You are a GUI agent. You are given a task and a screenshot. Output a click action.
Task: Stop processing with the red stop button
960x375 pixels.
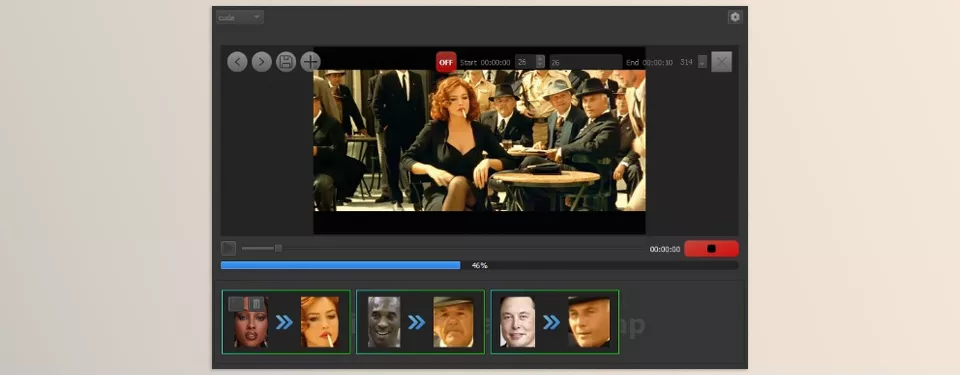pos(711,249)
